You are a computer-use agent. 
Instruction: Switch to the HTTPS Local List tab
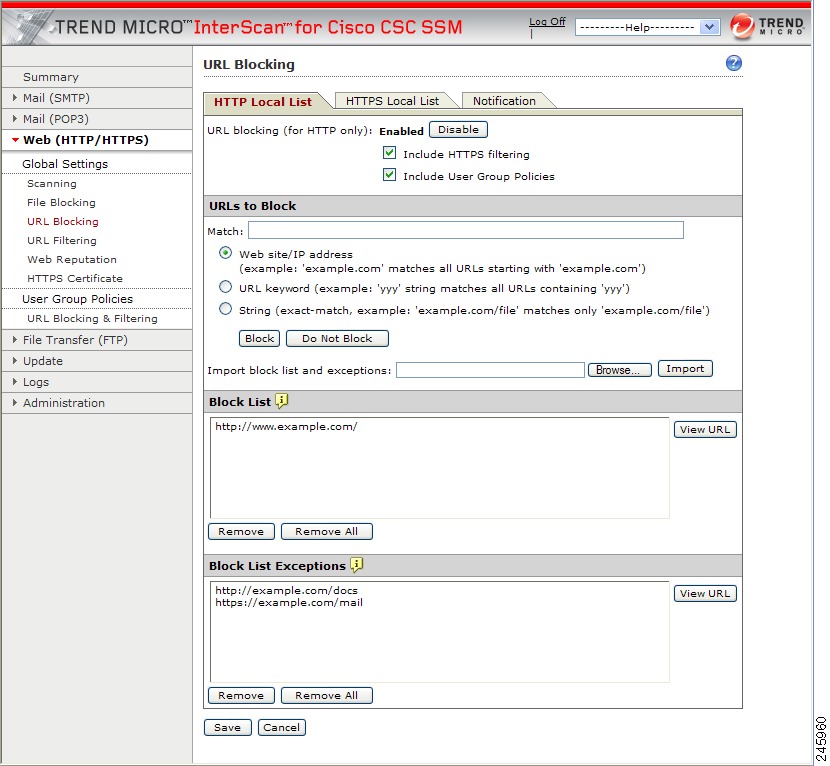tap(392, 101)
